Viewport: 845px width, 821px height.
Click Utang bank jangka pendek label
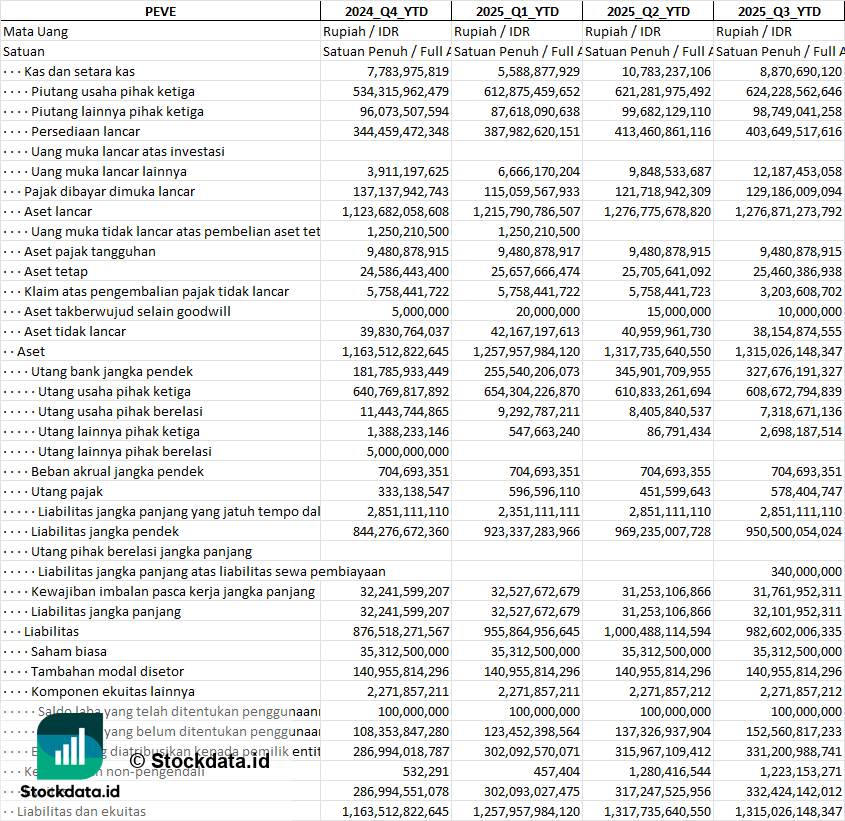[x=112, y=371]
